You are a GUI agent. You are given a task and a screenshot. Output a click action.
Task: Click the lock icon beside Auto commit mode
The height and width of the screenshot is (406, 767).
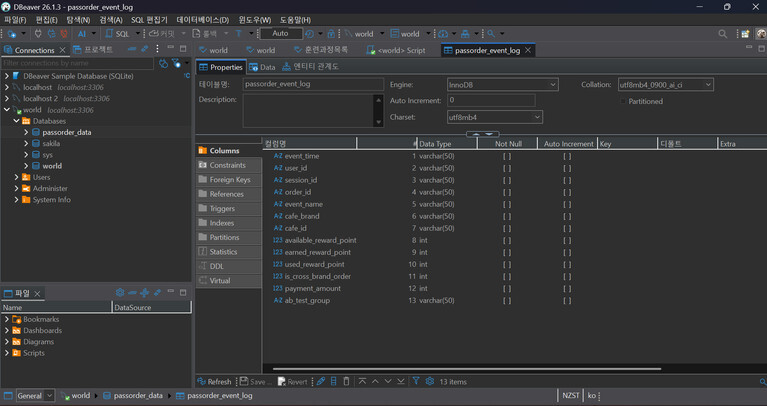coord(331,34)
